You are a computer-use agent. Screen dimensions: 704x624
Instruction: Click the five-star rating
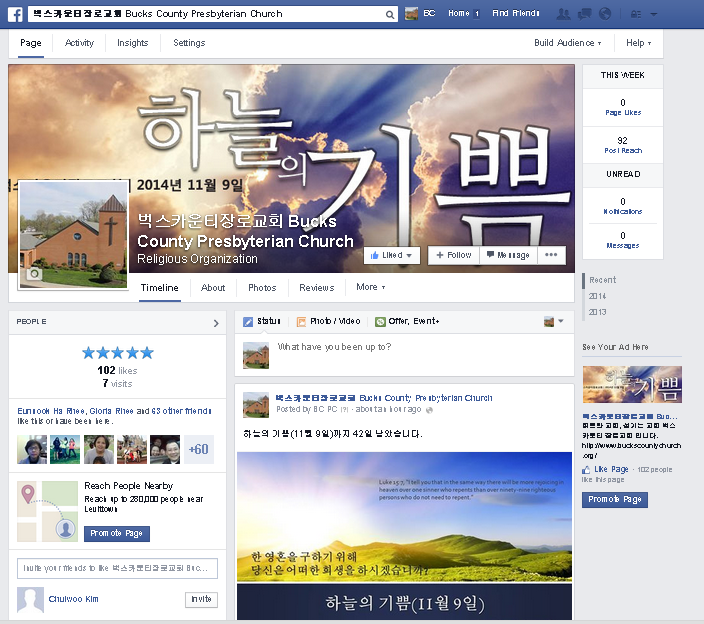(118, 353)
